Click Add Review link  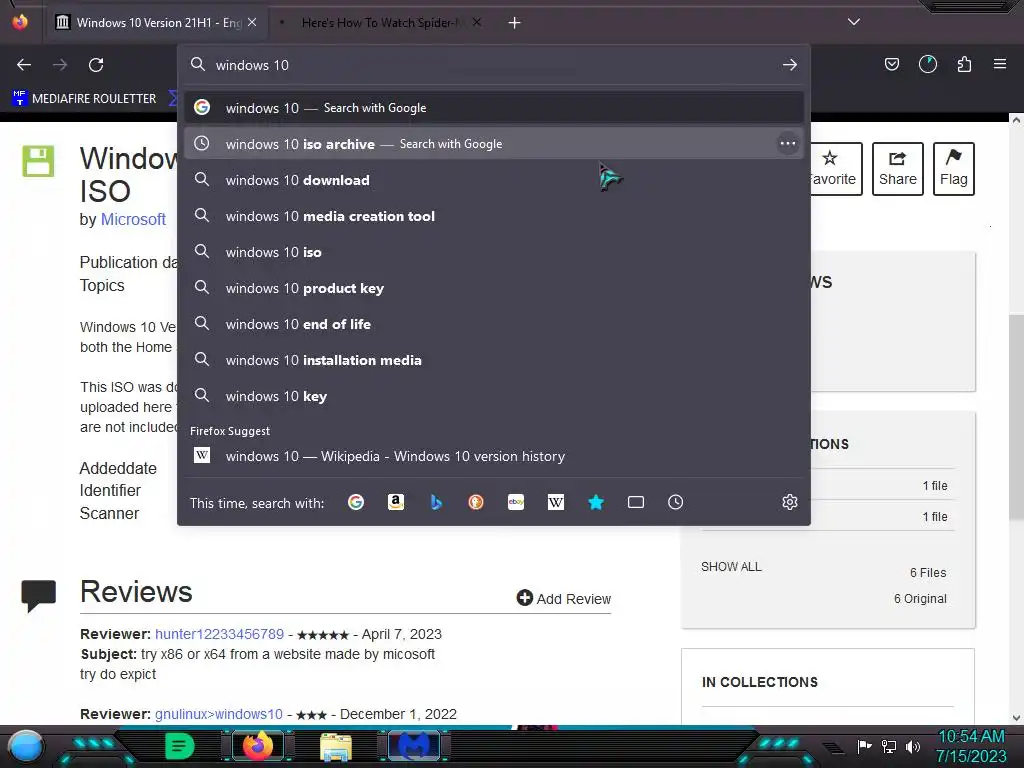coord(564,598)
